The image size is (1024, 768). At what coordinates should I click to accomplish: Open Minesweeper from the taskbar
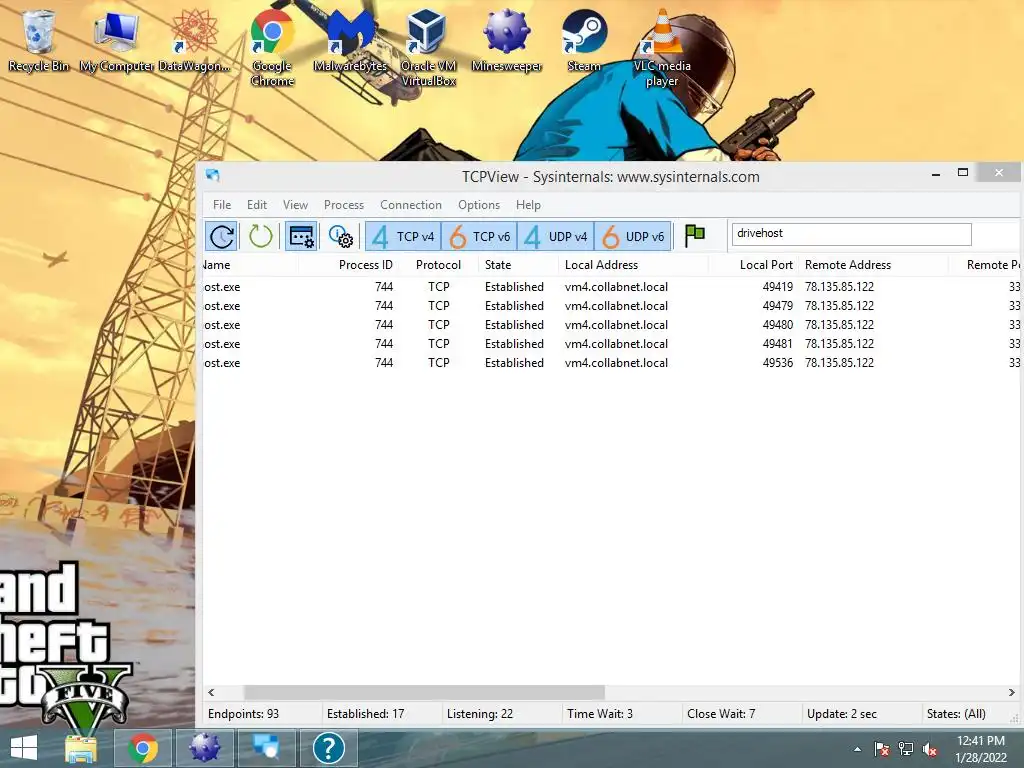204,748
